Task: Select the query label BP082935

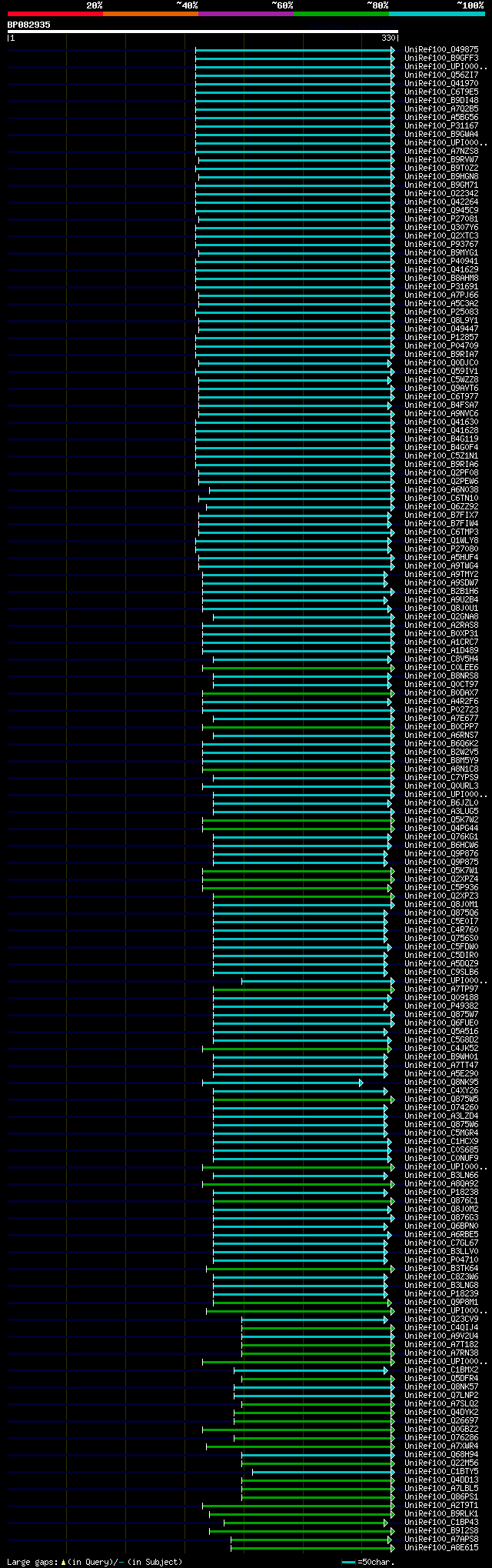Action: click(29, 25)
